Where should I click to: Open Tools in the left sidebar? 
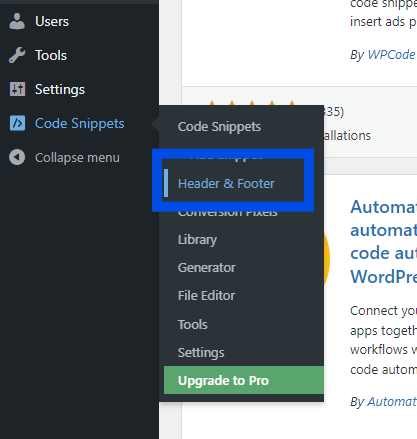[51, 55]
